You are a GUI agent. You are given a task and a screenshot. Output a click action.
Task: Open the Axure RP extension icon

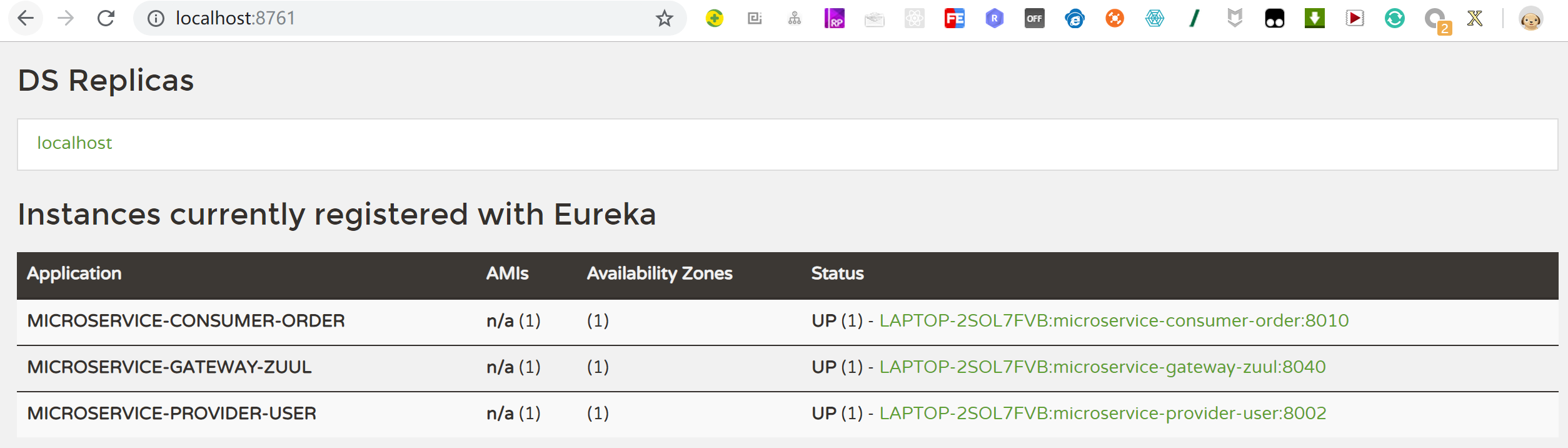(x=835, y=18)
